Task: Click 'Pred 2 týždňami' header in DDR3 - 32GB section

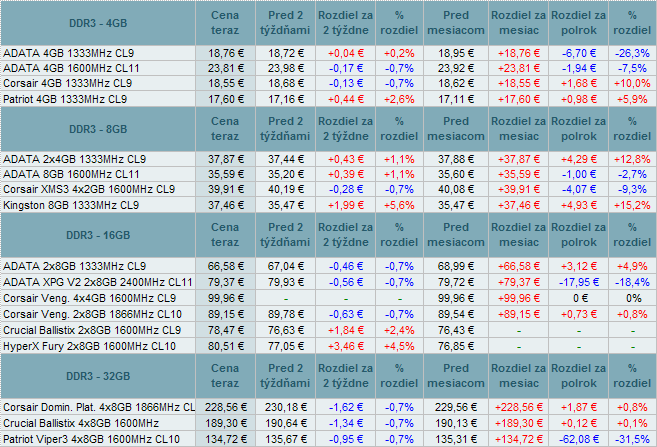Action: pyautogui.click(x=285, y=376)
